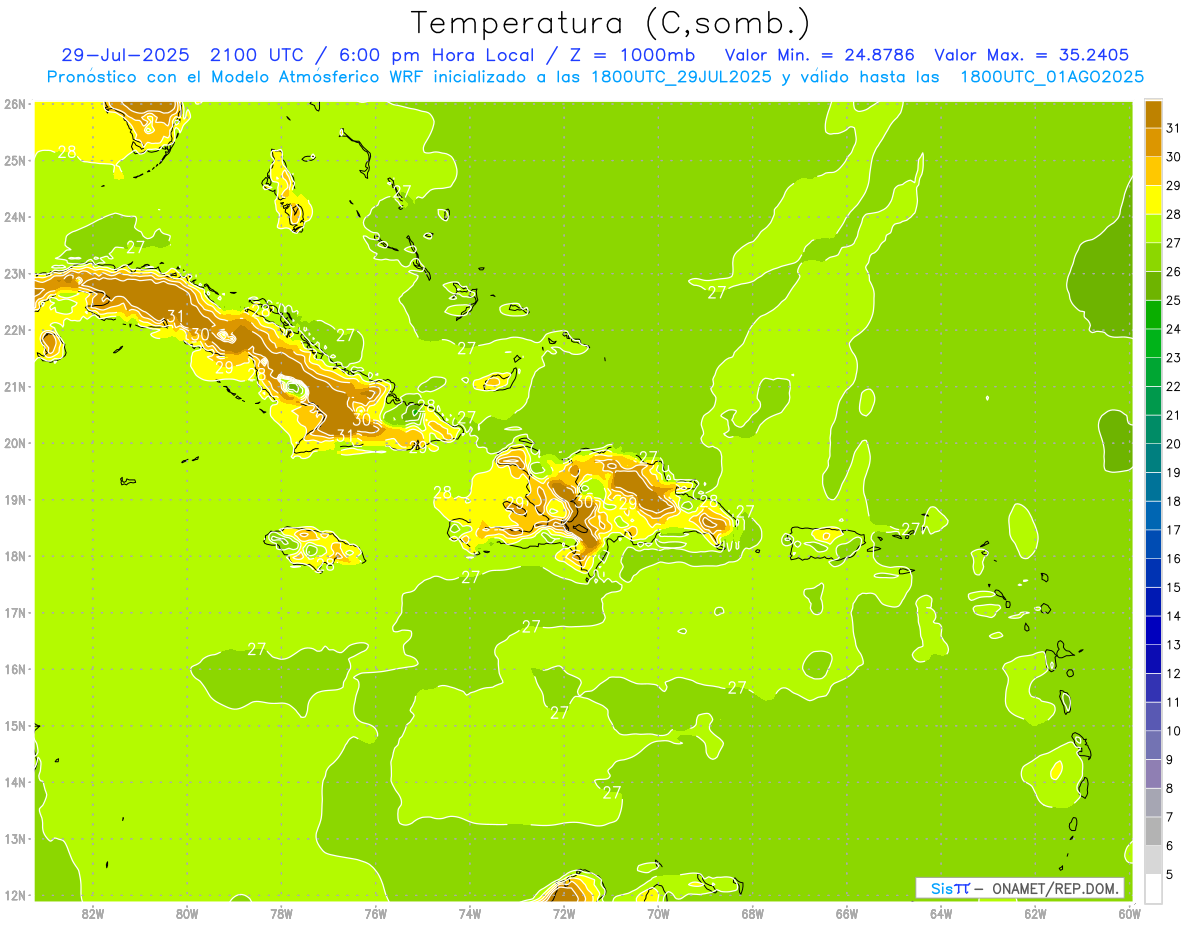Select the date text "29-Jul-2025"
The height and width of the screenshot is (927, 1200).
click(x=126, y=55)
